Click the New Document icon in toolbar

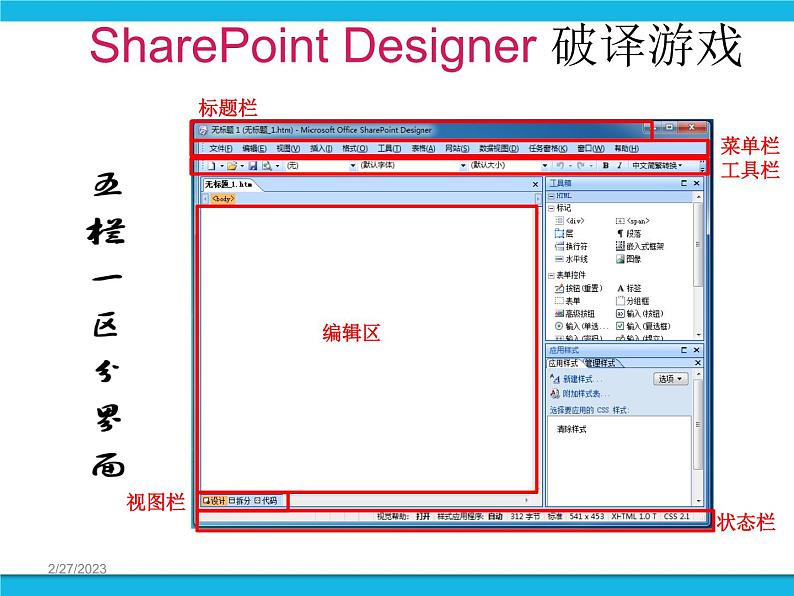pyautogui.click(x=212, y=166)
